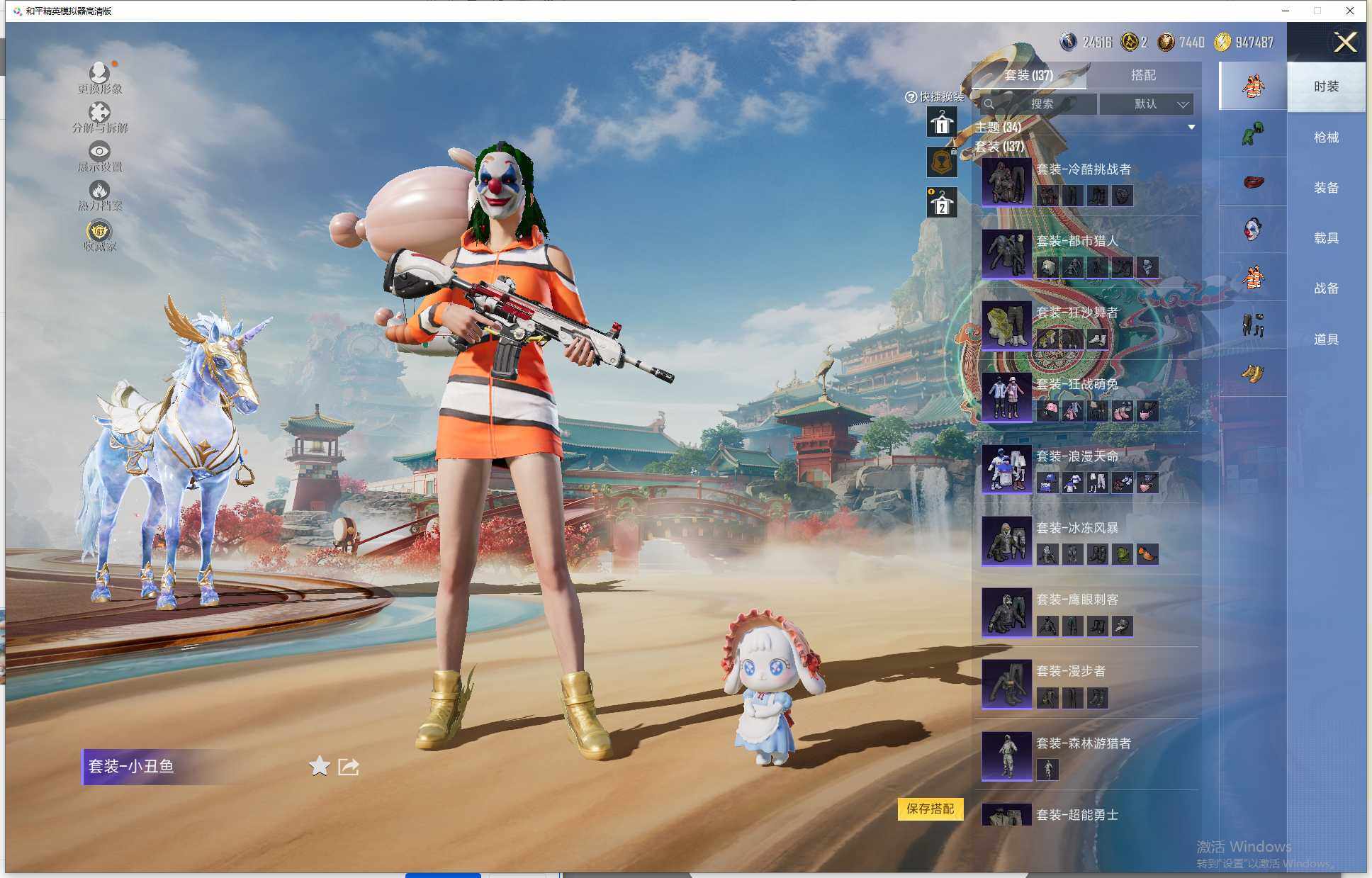
Task: Select the golden shoes slot icon
Action: point(1252,373)
